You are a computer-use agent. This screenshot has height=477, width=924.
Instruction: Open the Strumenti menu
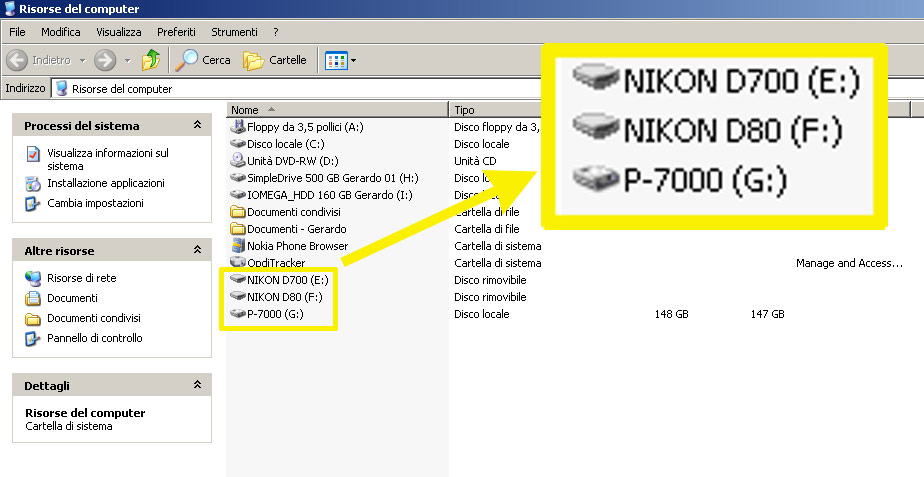(x=235, y=32)
